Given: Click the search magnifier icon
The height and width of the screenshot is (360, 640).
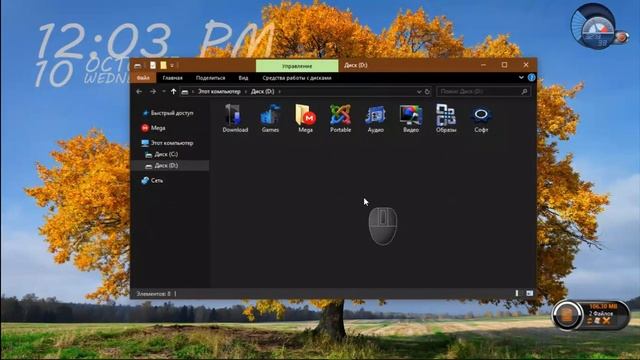Looking at the screenshot, I should coord(524,92).
